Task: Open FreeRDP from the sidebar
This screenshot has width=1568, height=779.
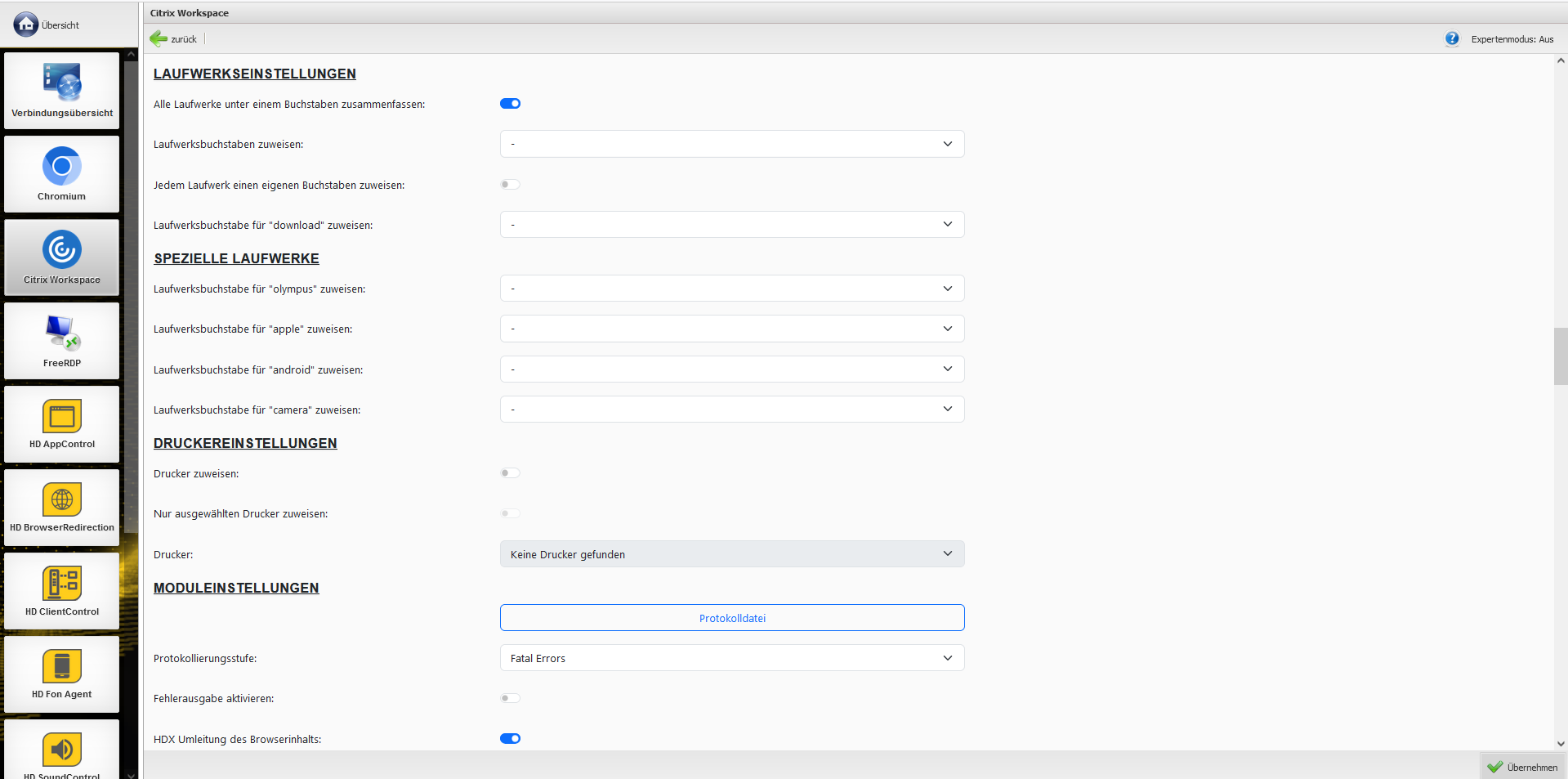Action: coord(62,341)
